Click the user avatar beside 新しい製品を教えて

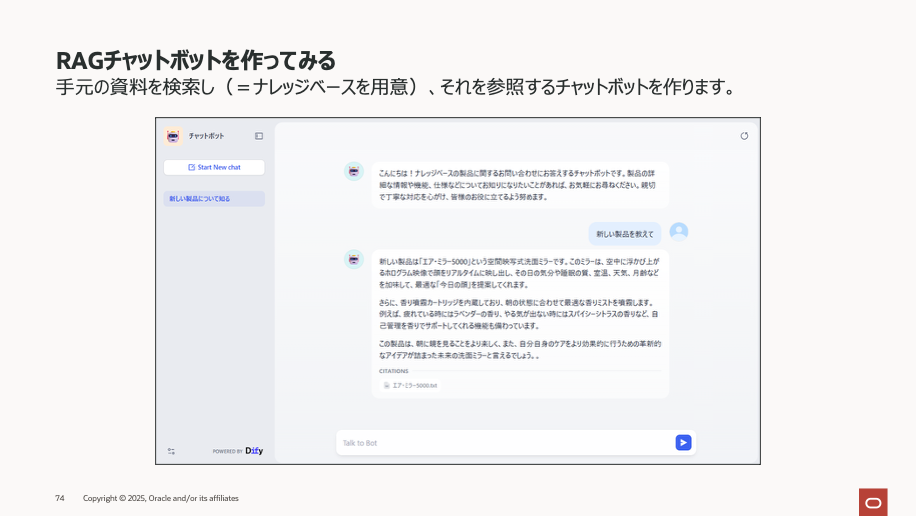click(x=679, y=232)
